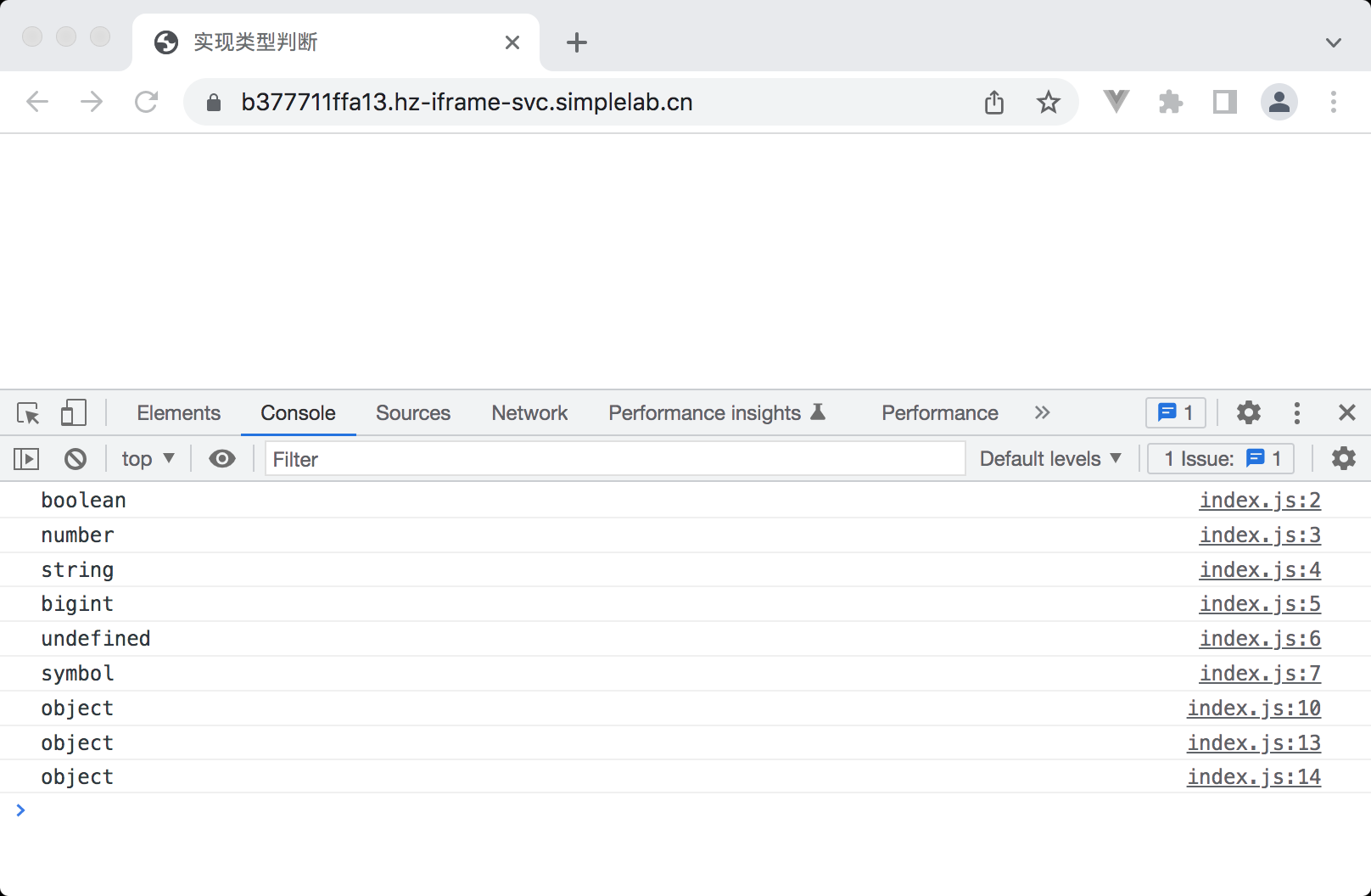Toggle the device toolbar emulation icon
The height and width of the screenshot is (896, 1371).
pos(73,413)
